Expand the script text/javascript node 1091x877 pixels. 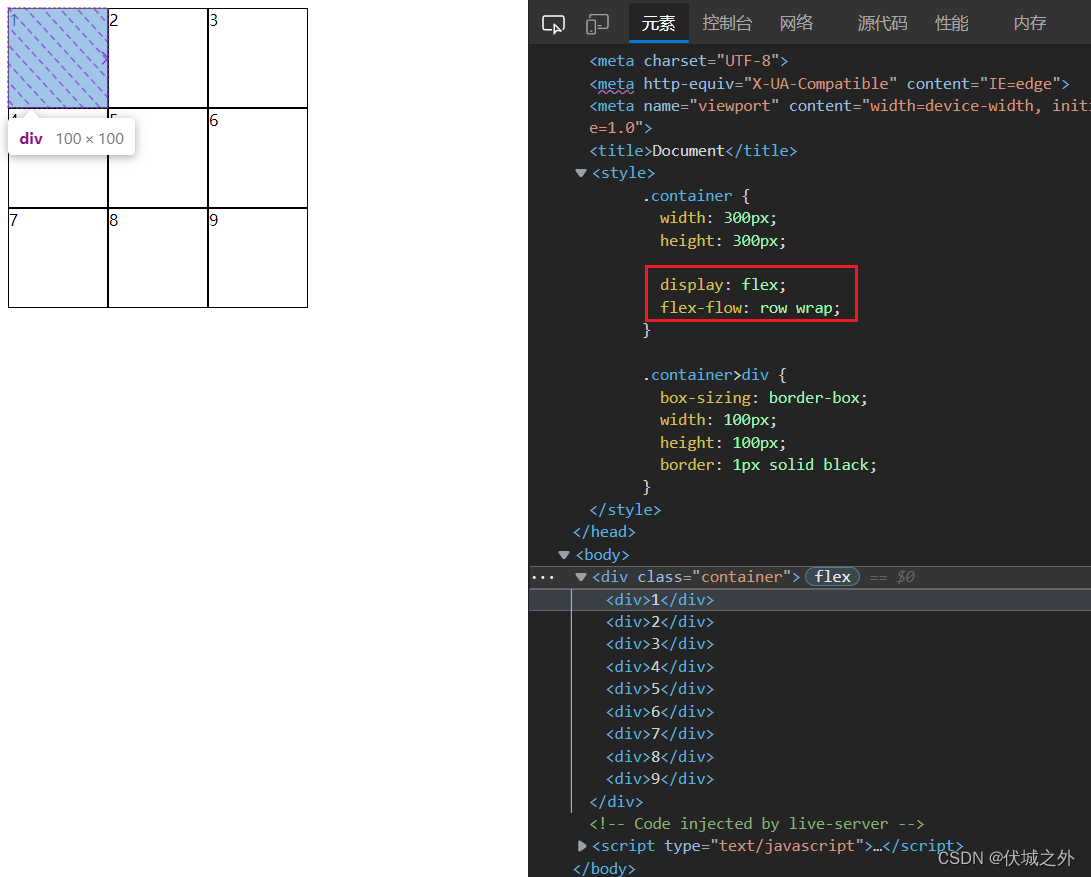pyautogui.click(x=582, y=846)
